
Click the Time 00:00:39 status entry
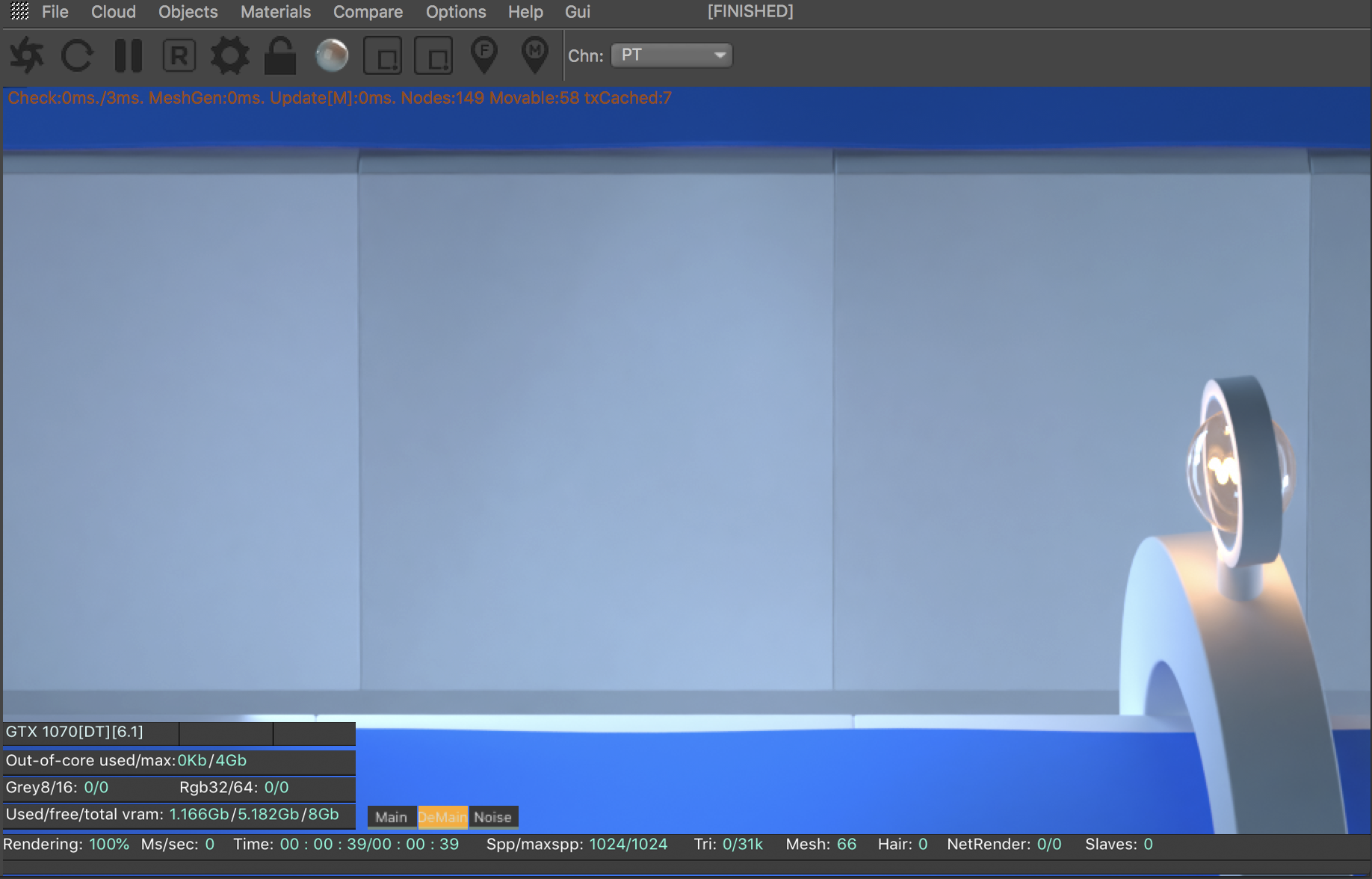tap(346, 844)
